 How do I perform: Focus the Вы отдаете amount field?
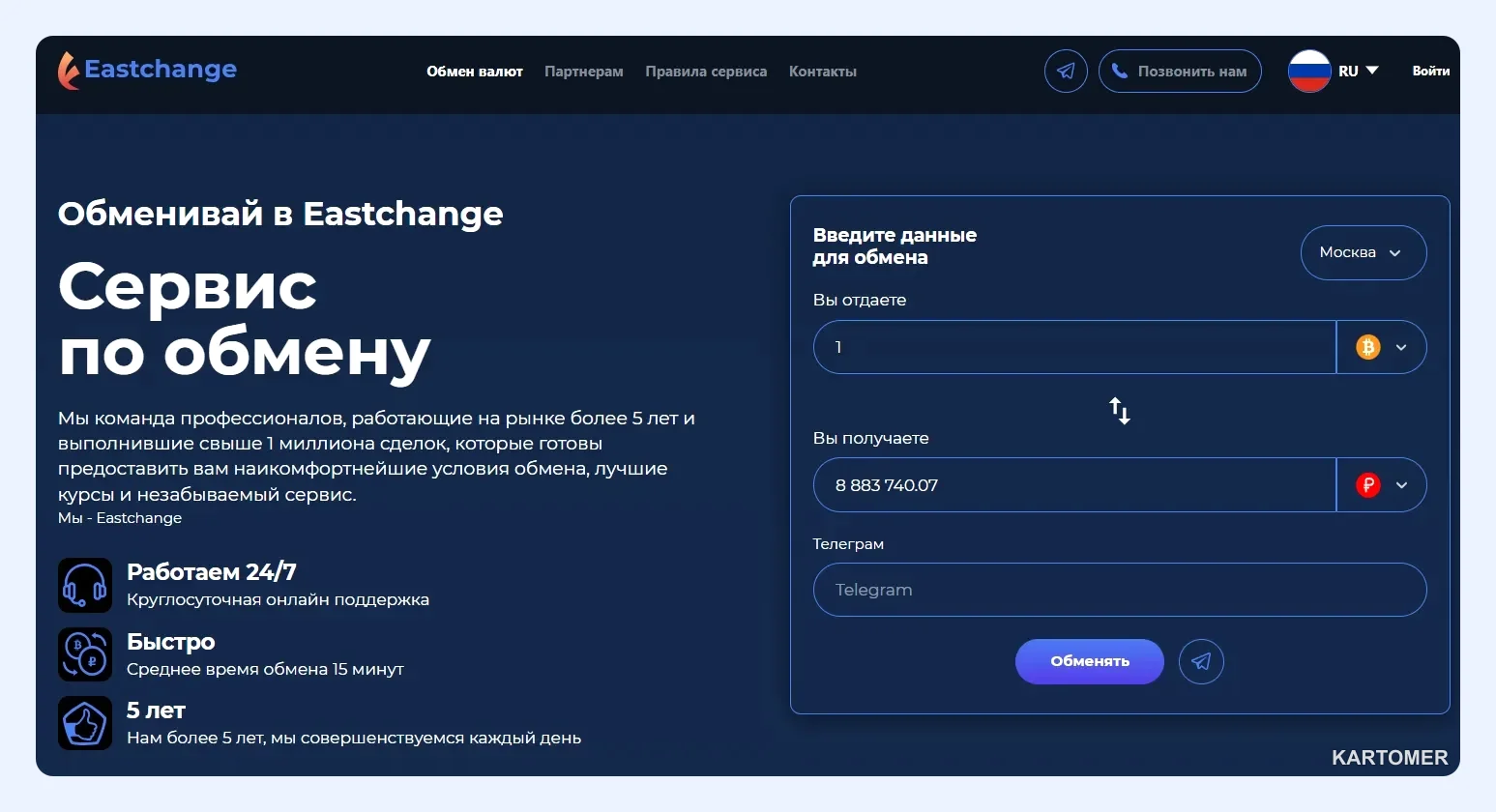point(1074,347)
